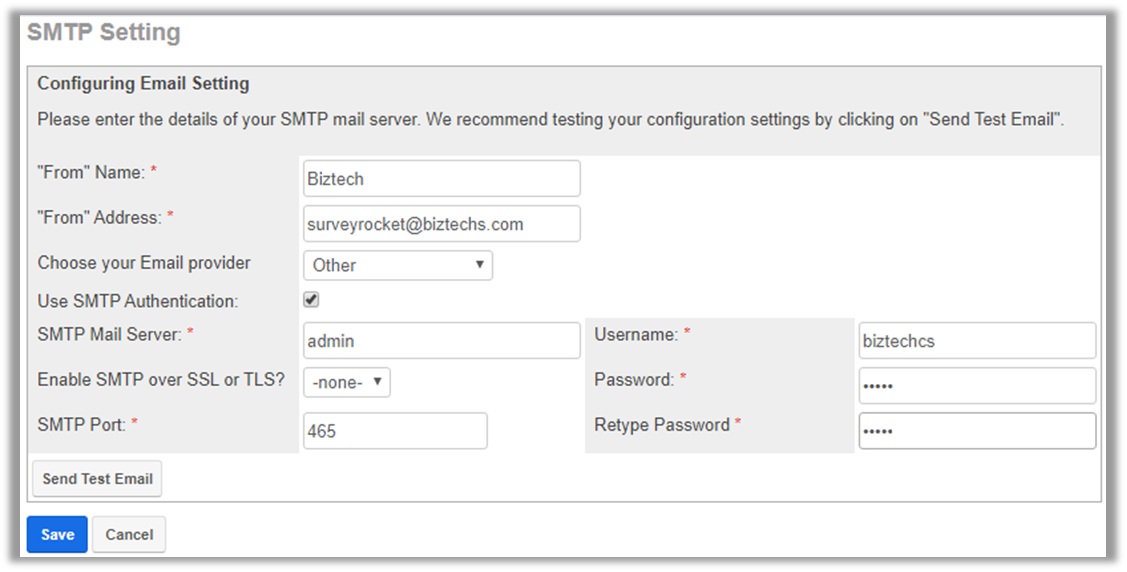This screenshot has width=1127, height=572.
Task: Save the SMTP settings
Action: coord(57,534)
